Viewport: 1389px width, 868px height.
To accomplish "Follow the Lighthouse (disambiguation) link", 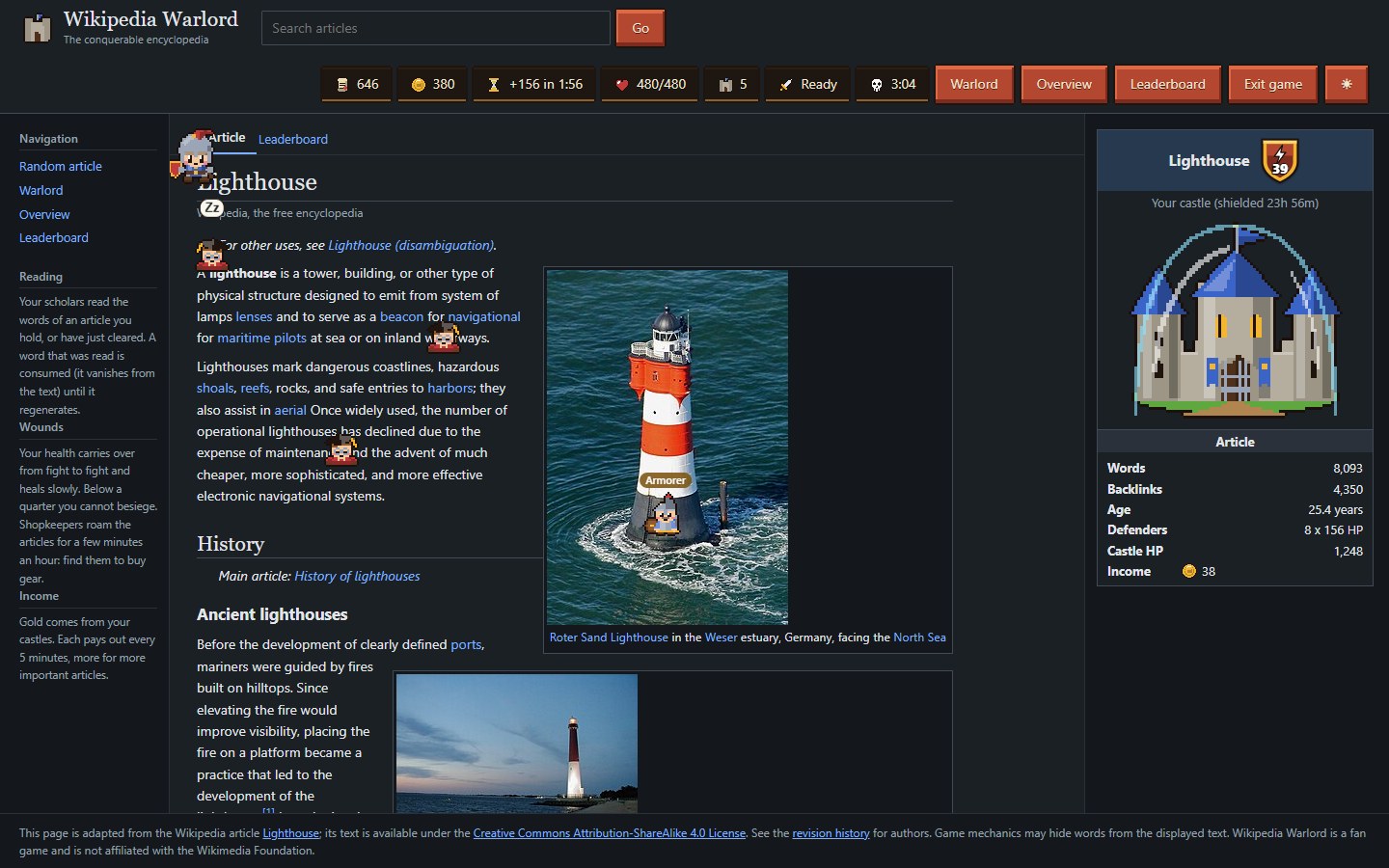I will click(411, 245).
